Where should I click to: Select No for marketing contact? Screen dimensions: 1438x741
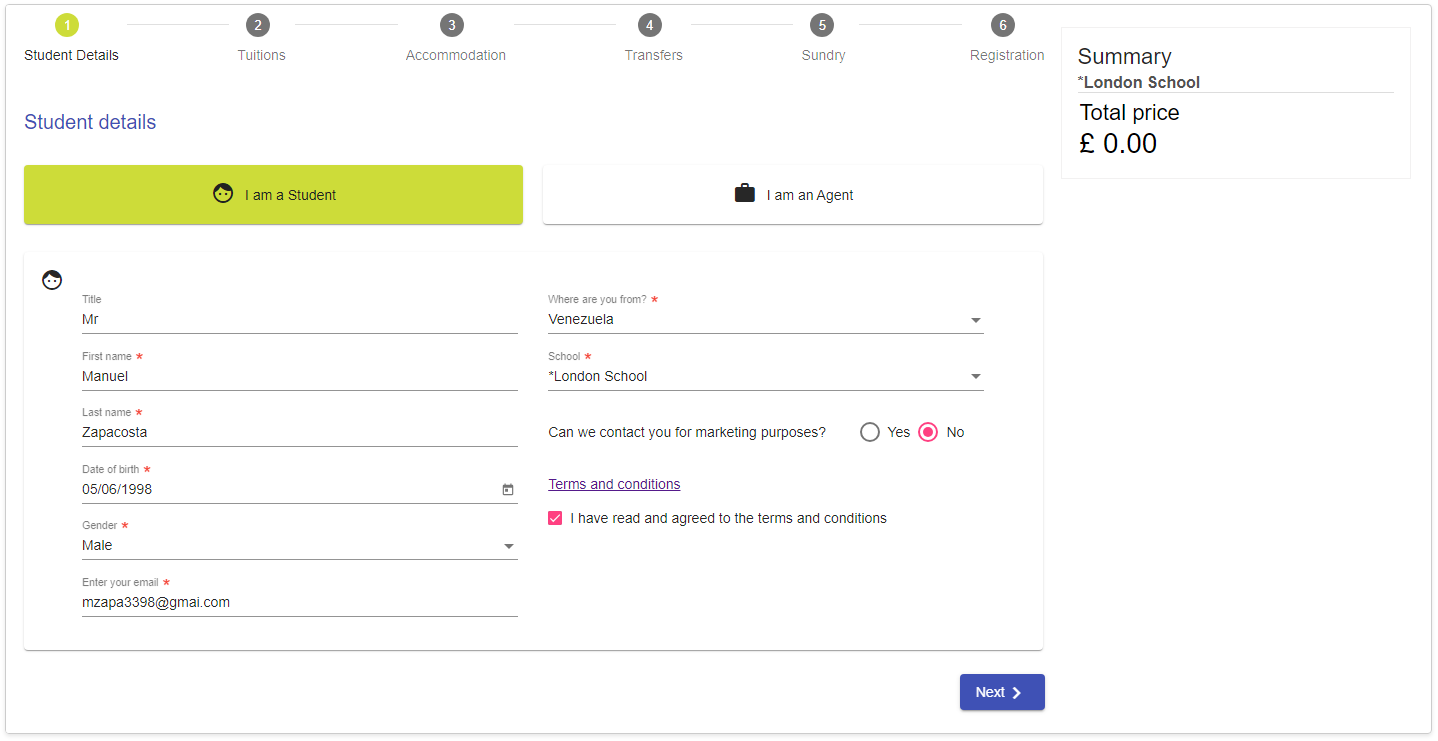click(928, 432)
